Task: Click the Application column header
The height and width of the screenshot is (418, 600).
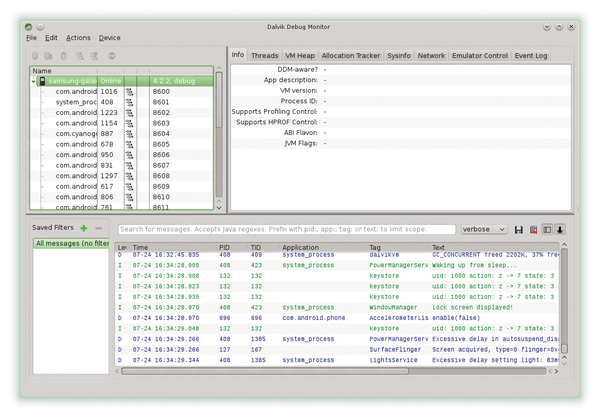Action: pos(324,247)
